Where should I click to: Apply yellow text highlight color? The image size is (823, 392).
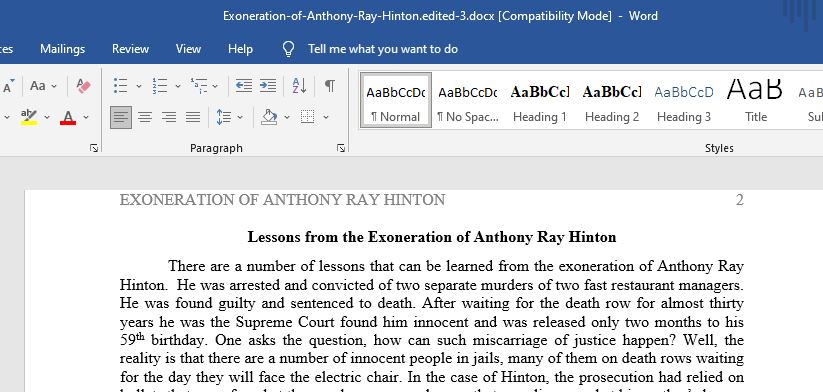(29, 117)
